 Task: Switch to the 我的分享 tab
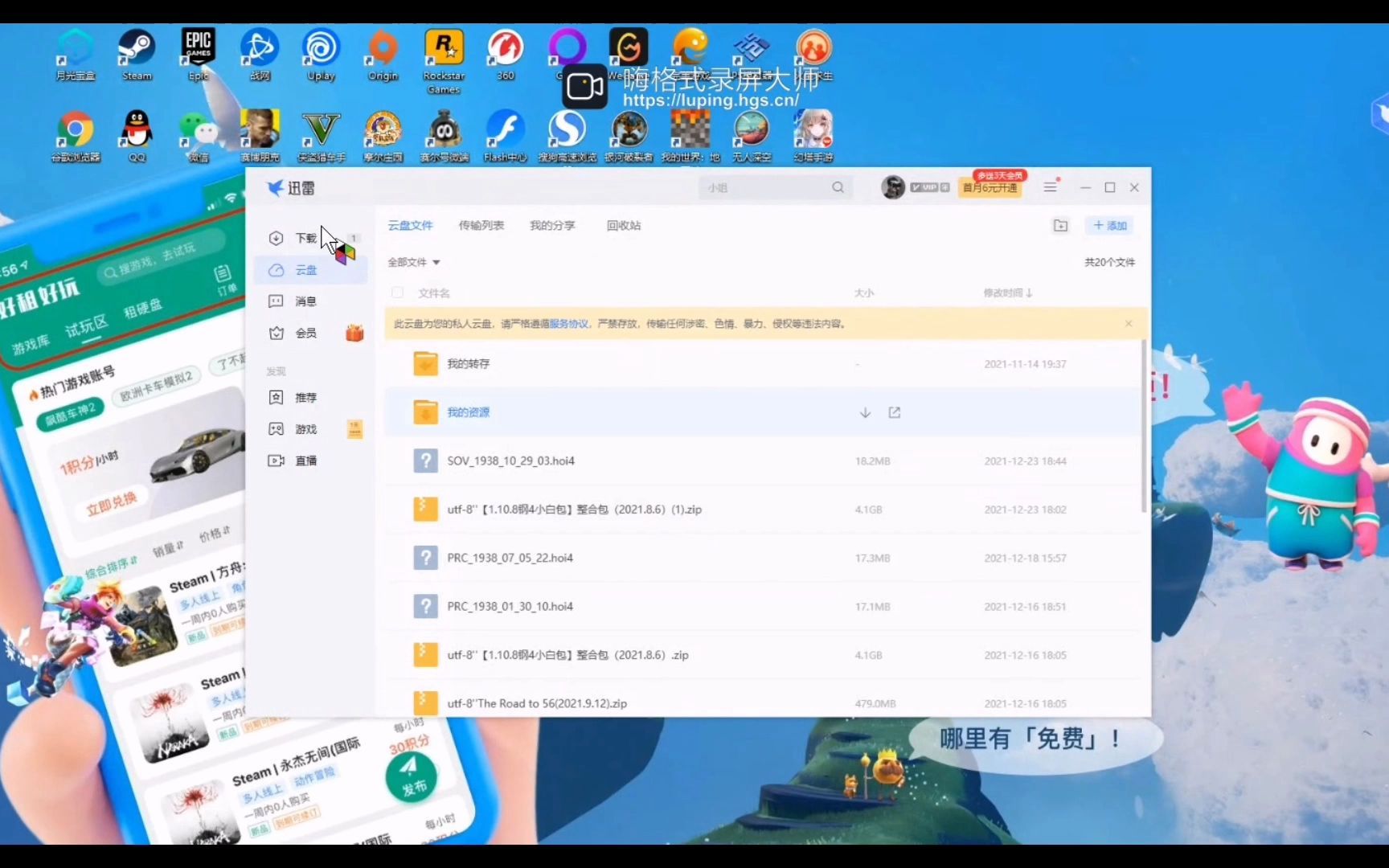click(552, 226)
